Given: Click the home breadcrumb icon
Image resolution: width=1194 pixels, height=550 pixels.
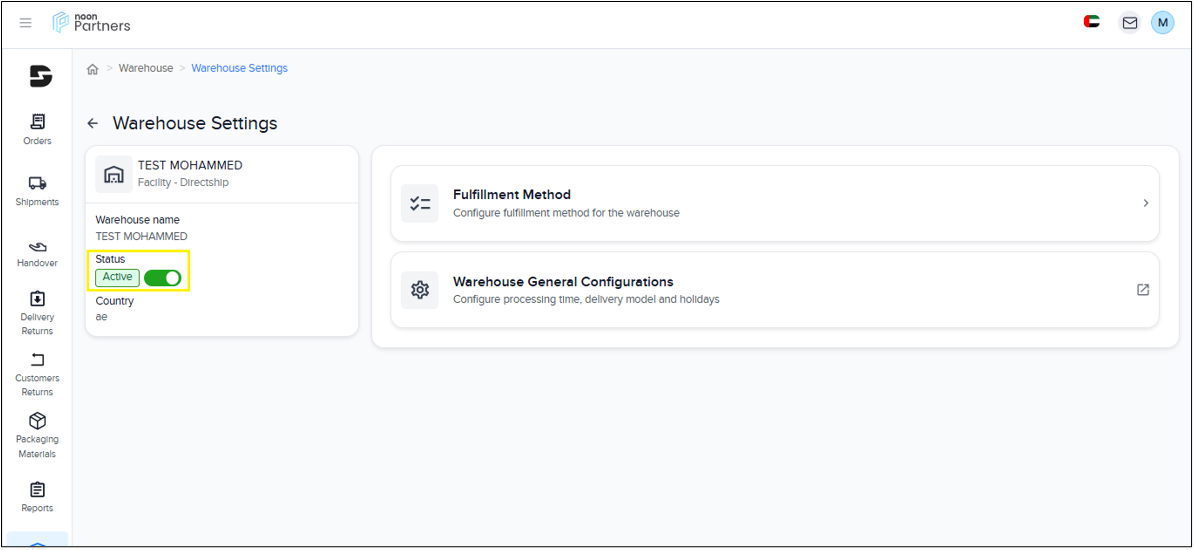Looking at the screenshot, I should (x=93, y=69).
